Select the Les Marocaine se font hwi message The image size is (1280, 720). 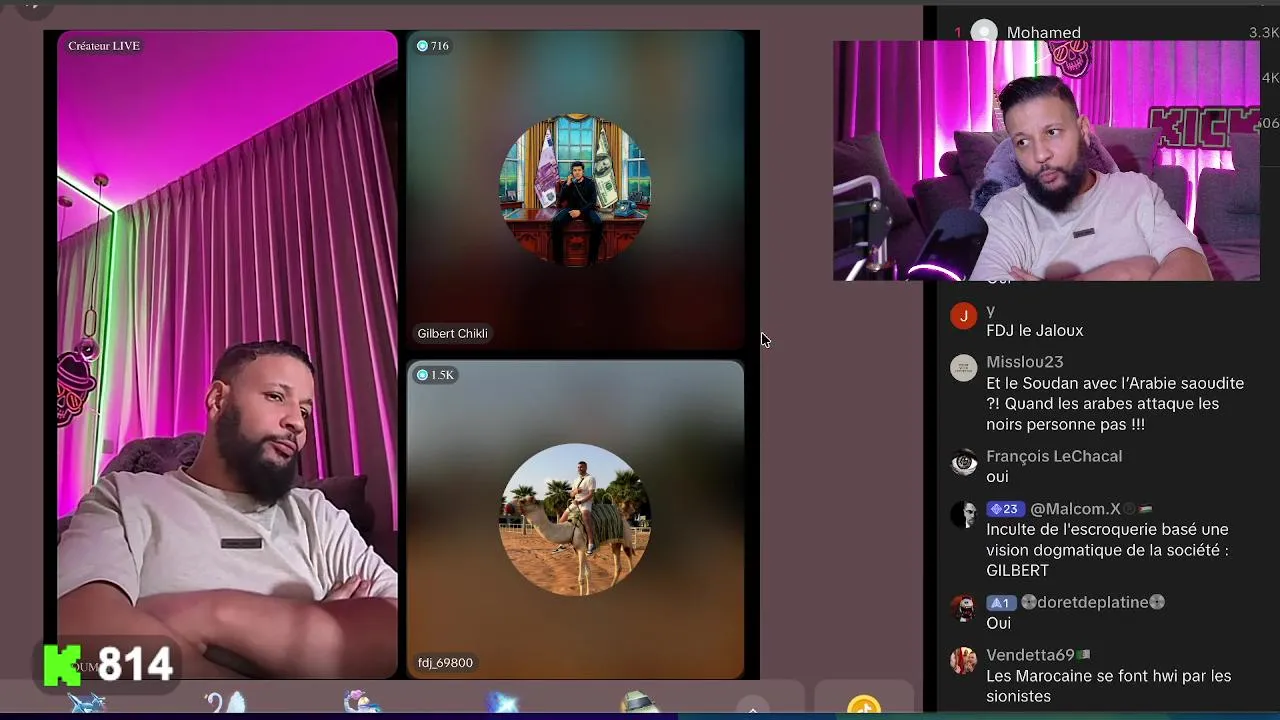1109,687
